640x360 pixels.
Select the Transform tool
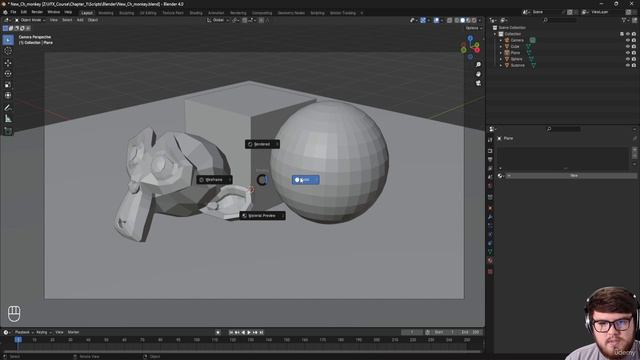click(8, 96)
